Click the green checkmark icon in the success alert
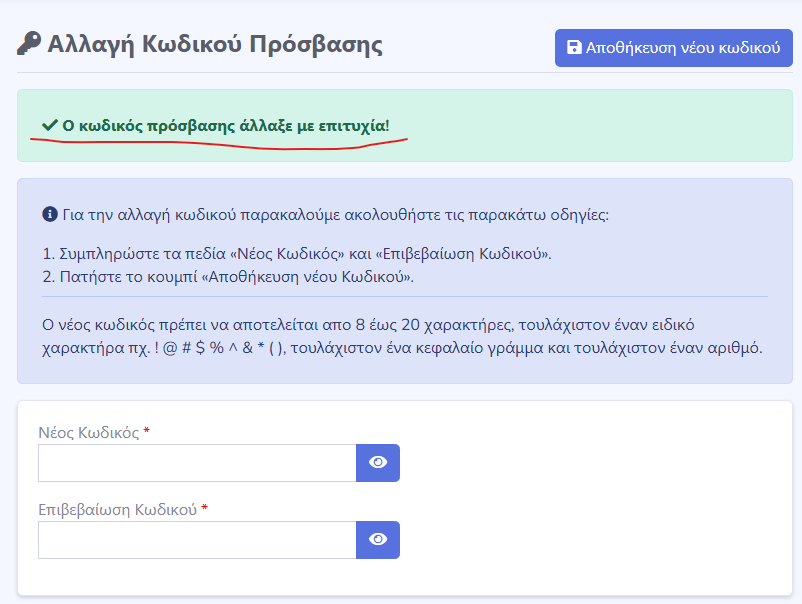Screen dimensions: 802x604 click(x=49, y=126)
